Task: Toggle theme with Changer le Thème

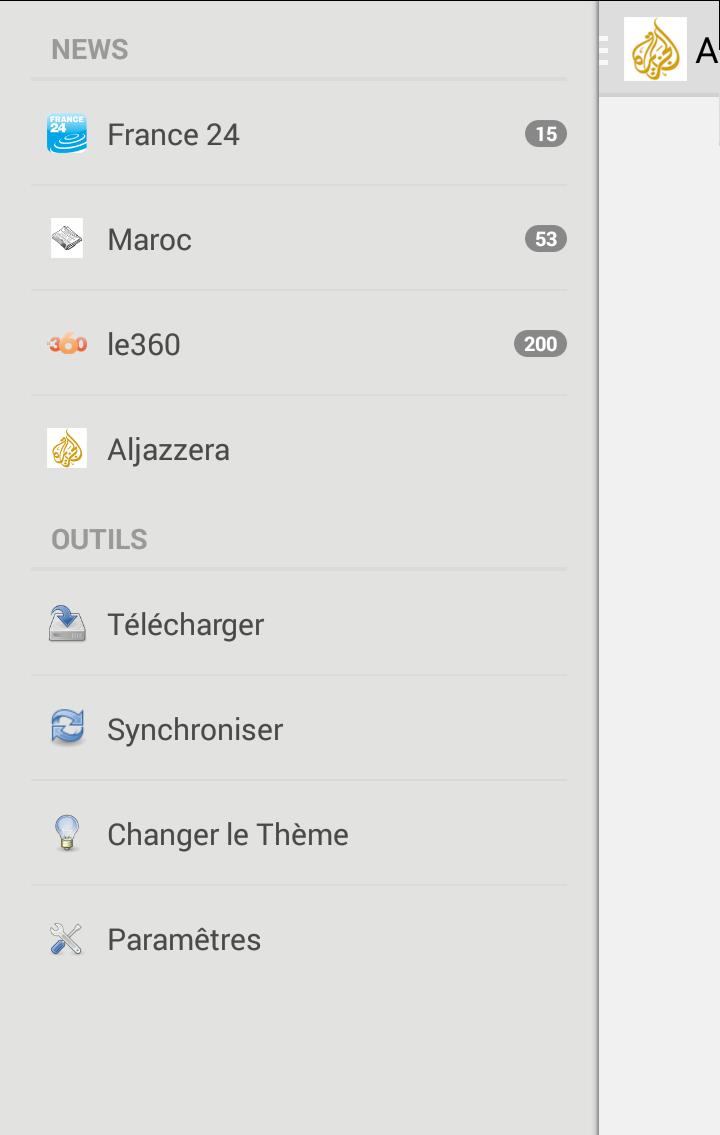Action: coord(228,835)
